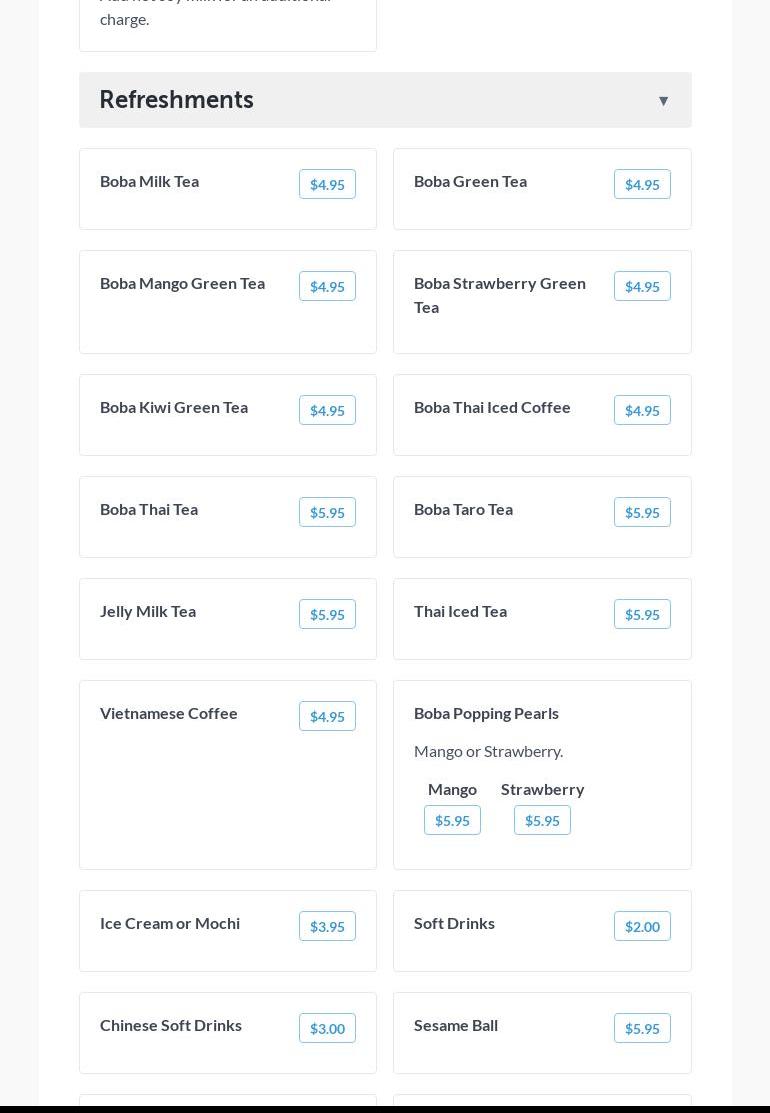Click the Vietnamese Coffee price button
The height and width of the screenshot is (1113, 770).
coord(327,717)
